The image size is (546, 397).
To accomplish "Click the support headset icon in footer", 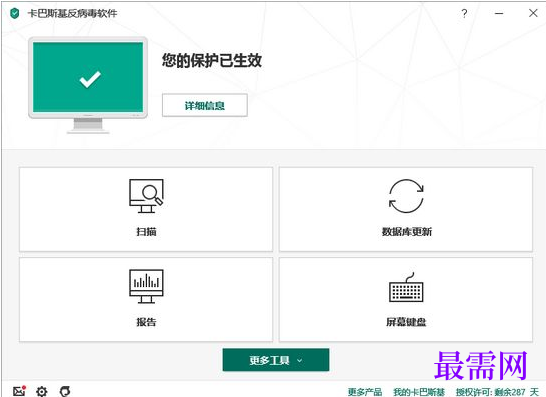I will click(65, 391).
